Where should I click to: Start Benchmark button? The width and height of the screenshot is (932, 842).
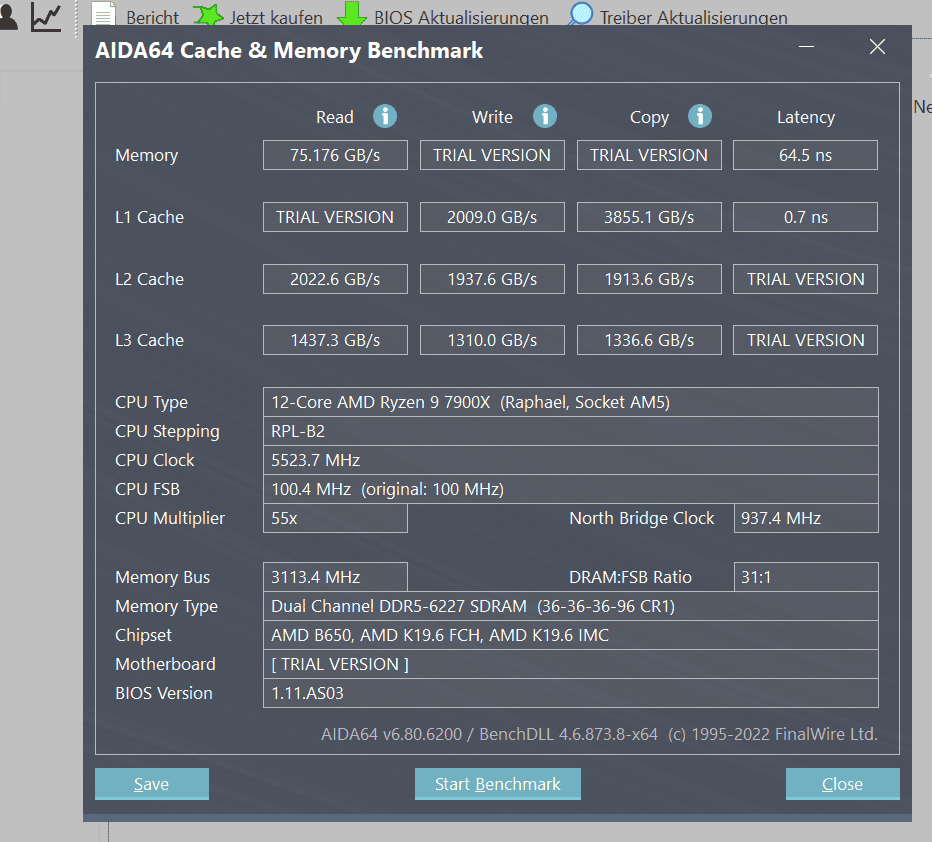point(498,784)
